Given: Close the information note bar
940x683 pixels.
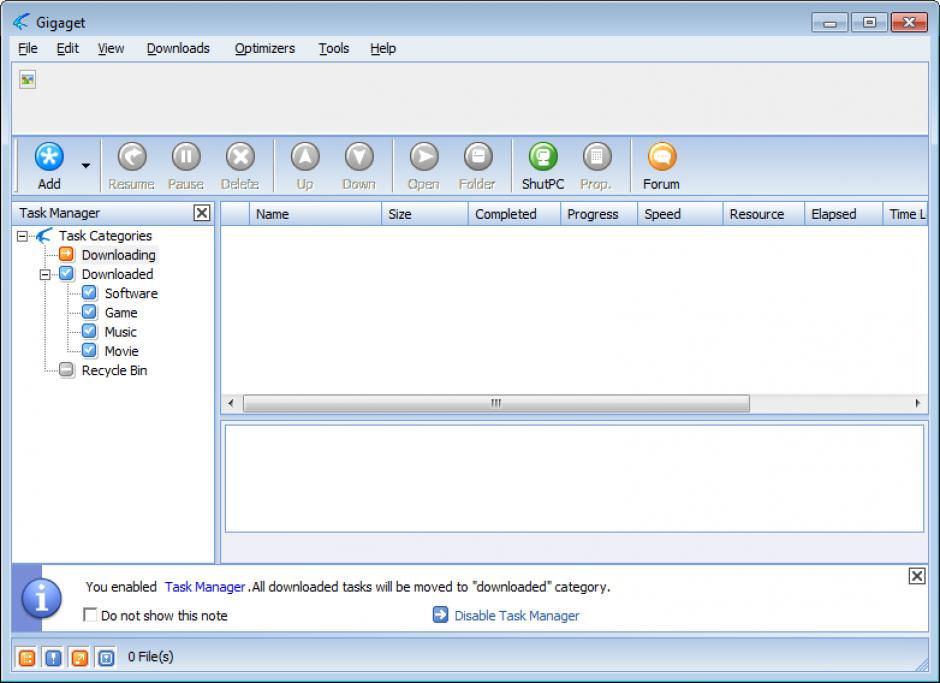Looking at the screenshot, I should 917,576.
